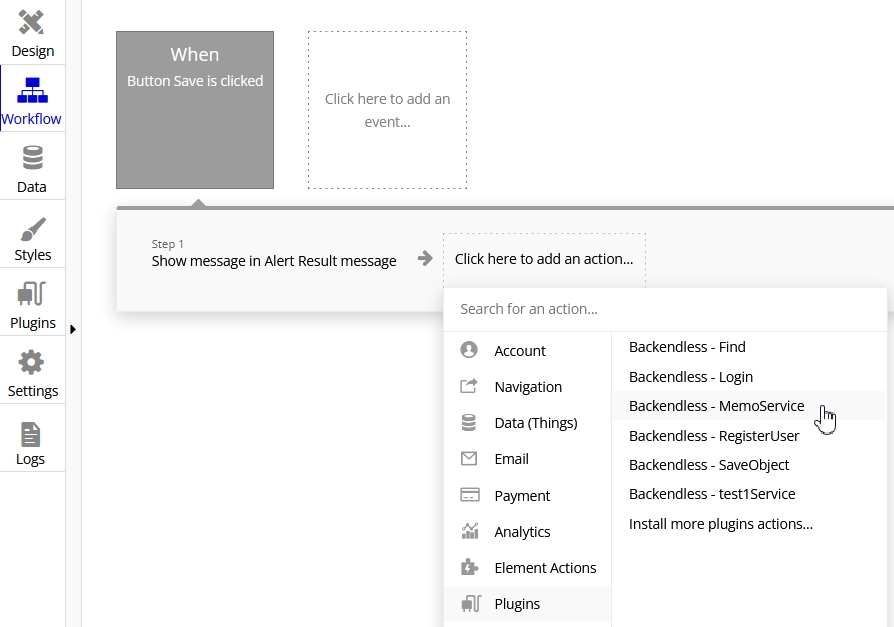This screenshot has width=894, height=627.
Task: Focus the Search for an action field
Action: tap(665, 309)
